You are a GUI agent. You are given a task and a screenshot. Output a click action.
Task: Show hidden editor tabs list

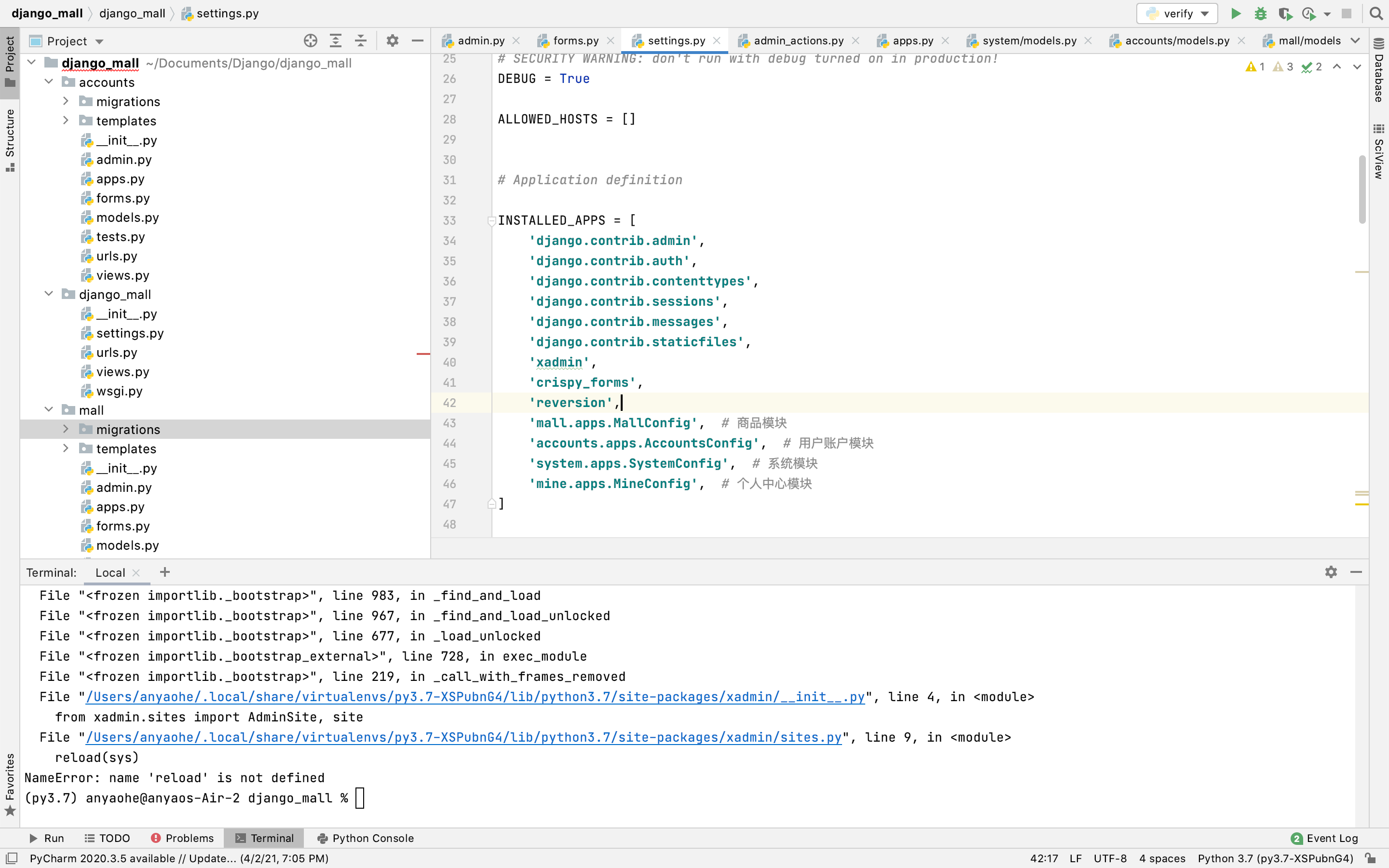1356,40
